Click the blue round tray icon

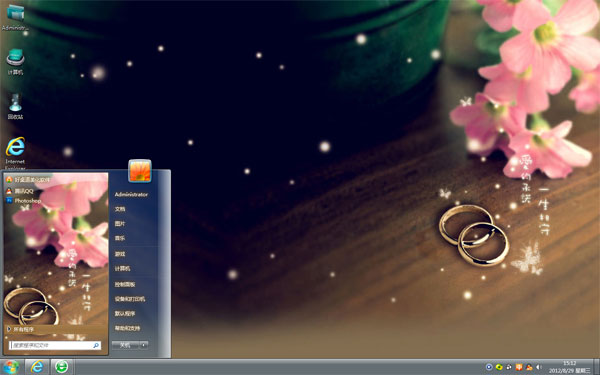tap(489, 367)
